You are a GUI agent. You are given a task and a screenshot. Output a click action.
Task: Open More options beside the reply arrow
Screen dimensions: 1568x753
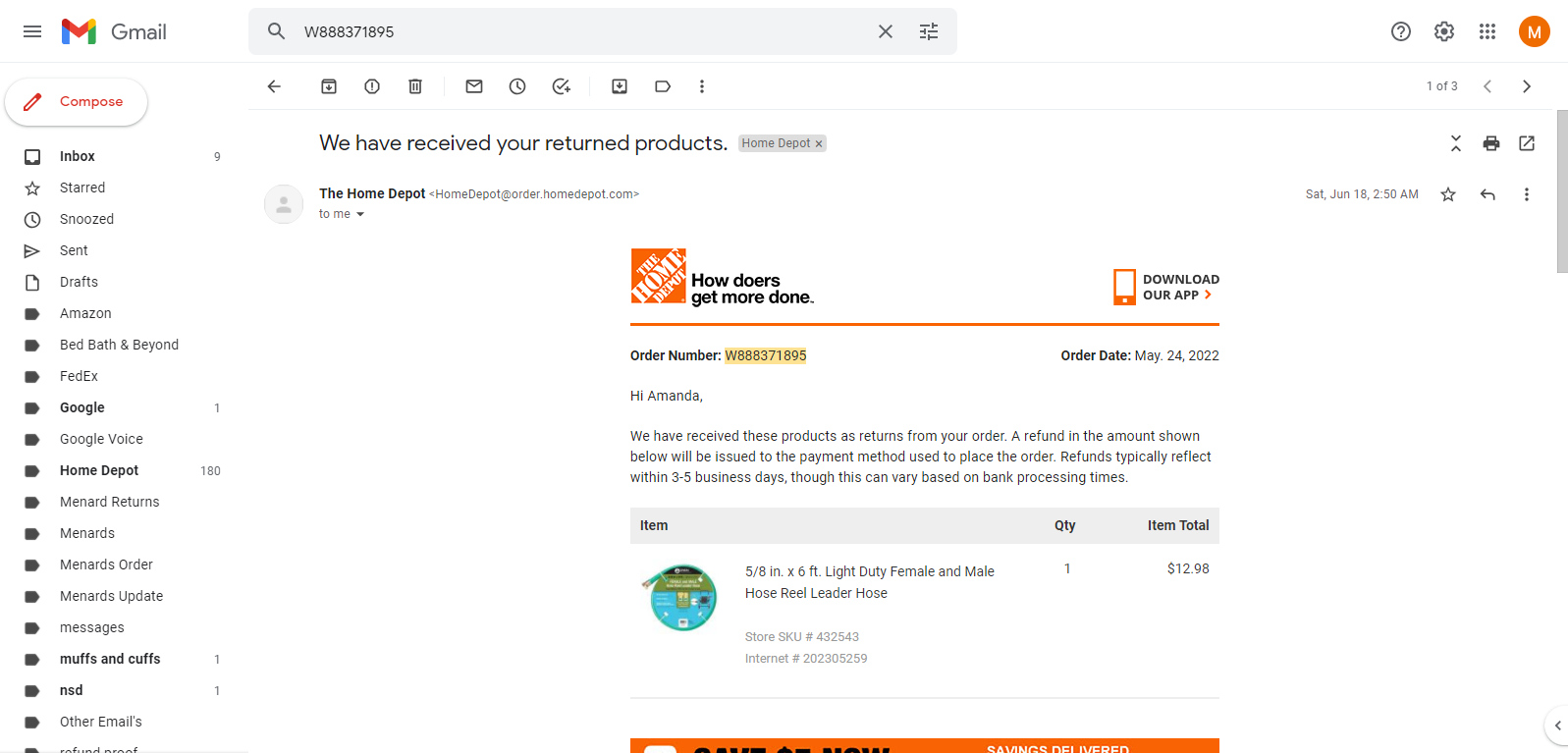click(1527, 194)
